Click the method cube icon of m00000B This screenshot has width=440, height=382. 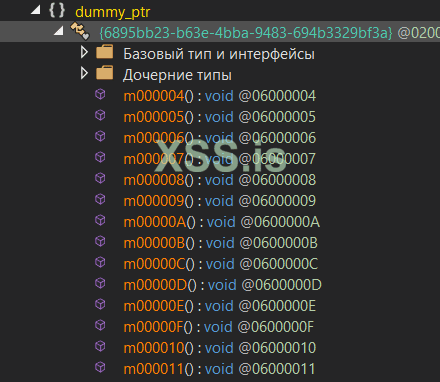point(100,241)
